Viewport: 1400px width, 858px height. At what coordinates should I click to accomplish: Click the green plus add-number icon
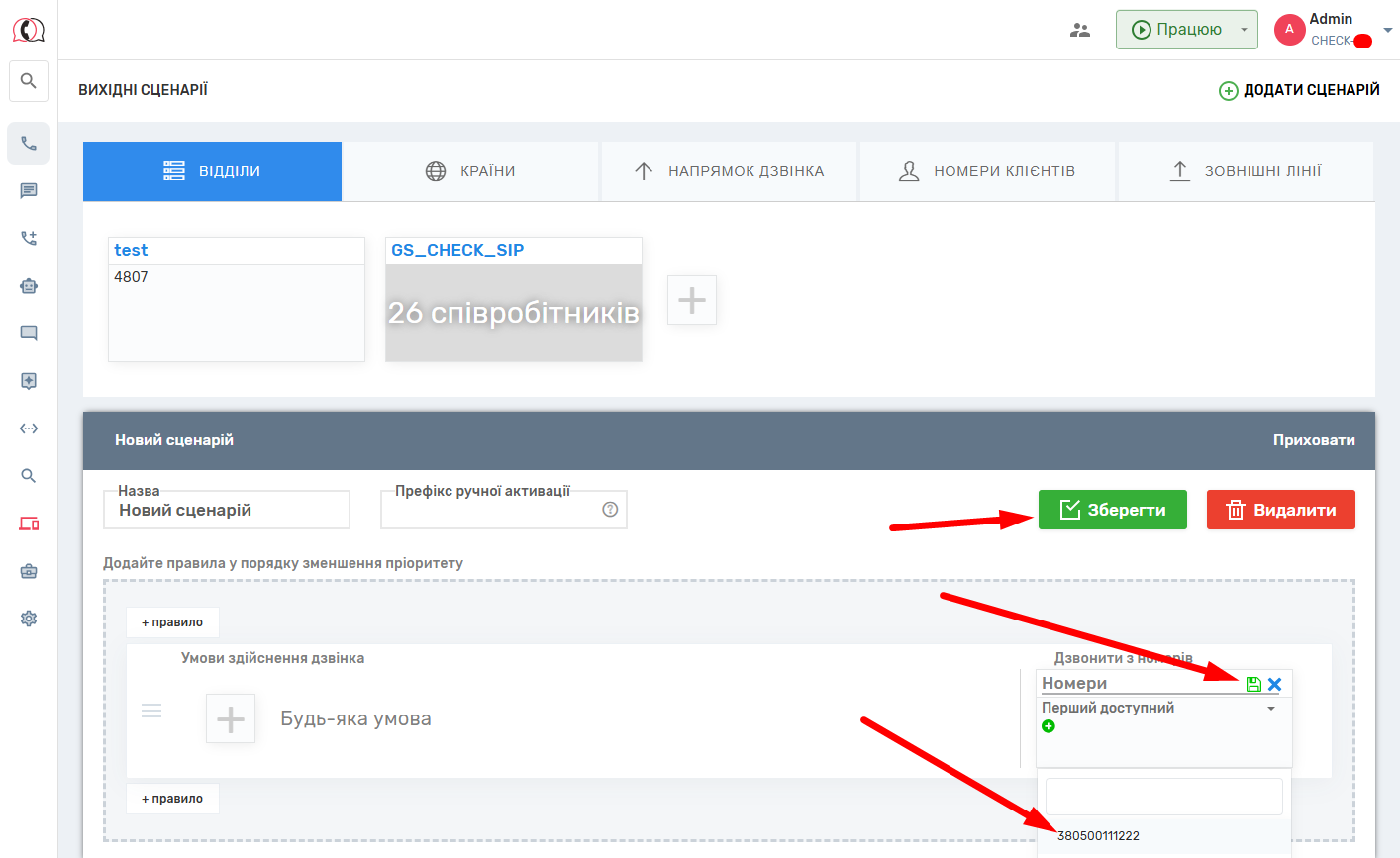click(1049, 726)
